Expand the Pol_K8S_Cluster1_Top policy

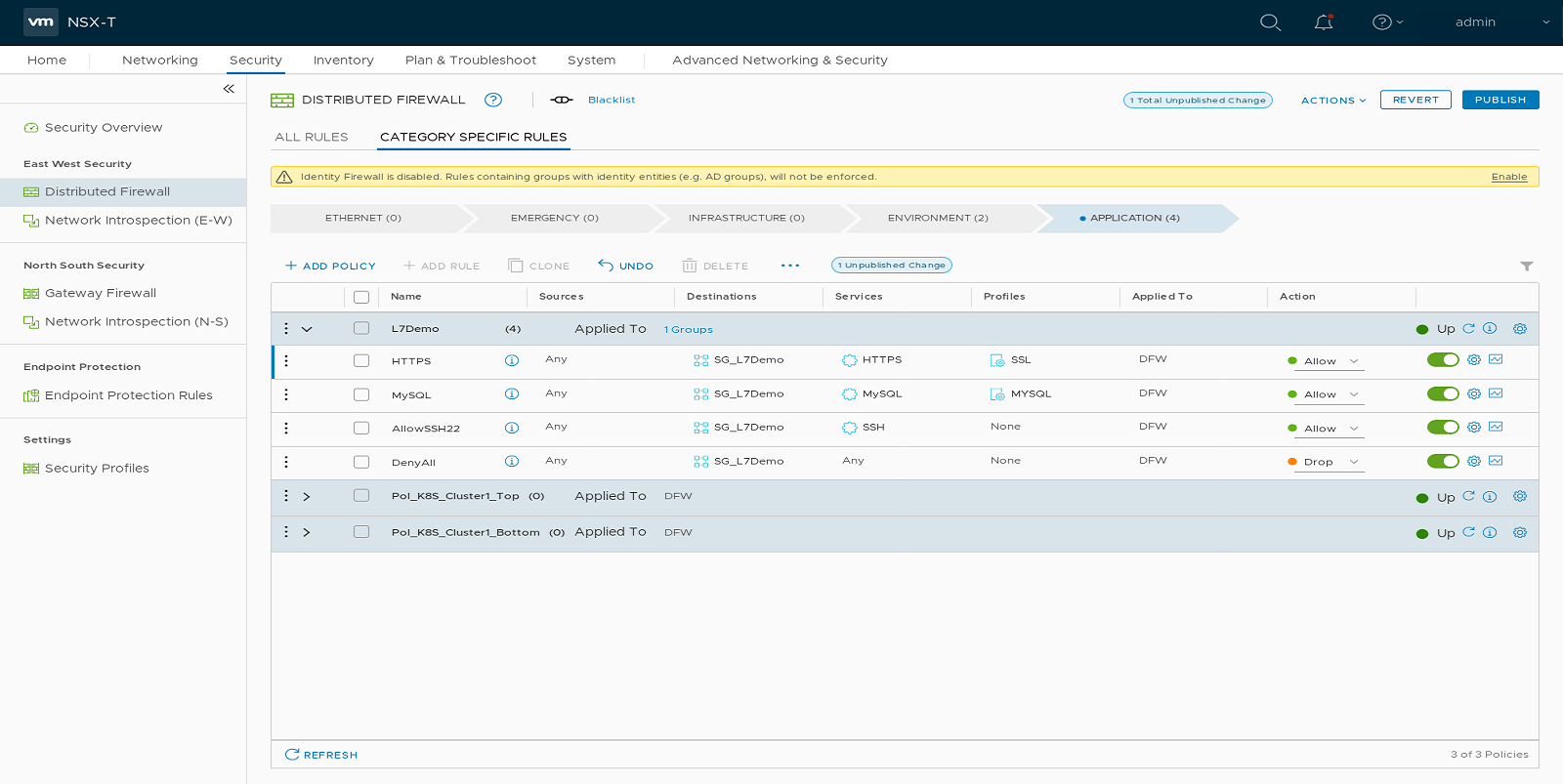[x=307, y=497]
